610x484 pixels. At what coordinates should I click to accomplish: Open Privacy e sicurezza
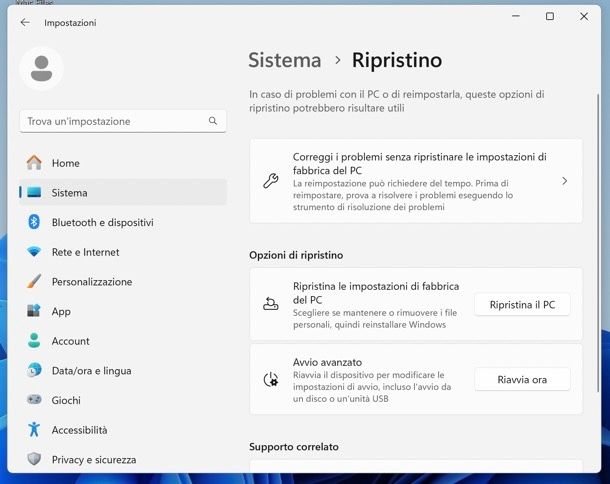(x=123, y=459)
